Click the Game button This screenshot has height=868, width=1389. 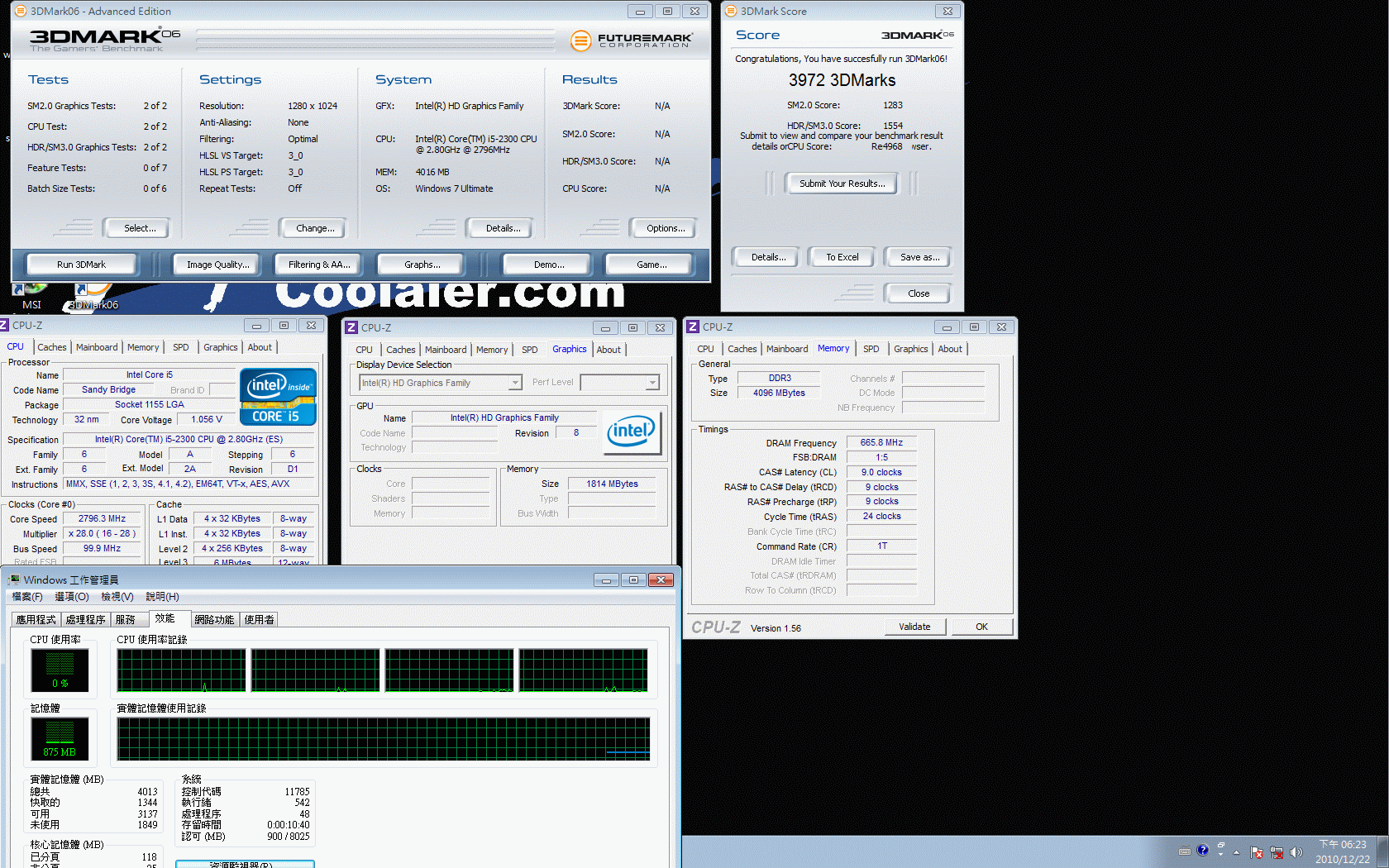[x=651, y=265]
